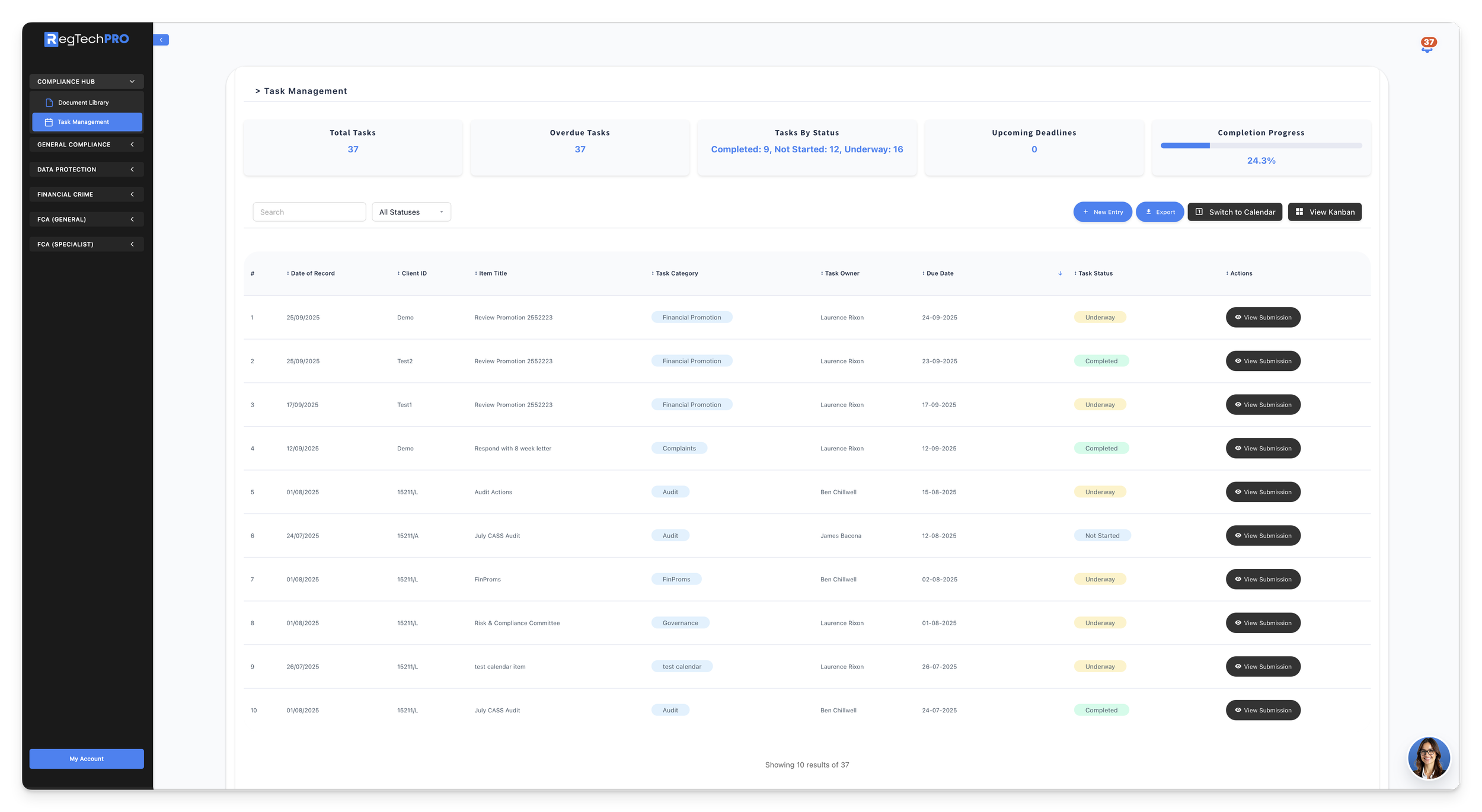Sort the table by Task Status column
Image resolution: width=1482 pixels, height=812 pixels.
click(x=1094, y=273)
